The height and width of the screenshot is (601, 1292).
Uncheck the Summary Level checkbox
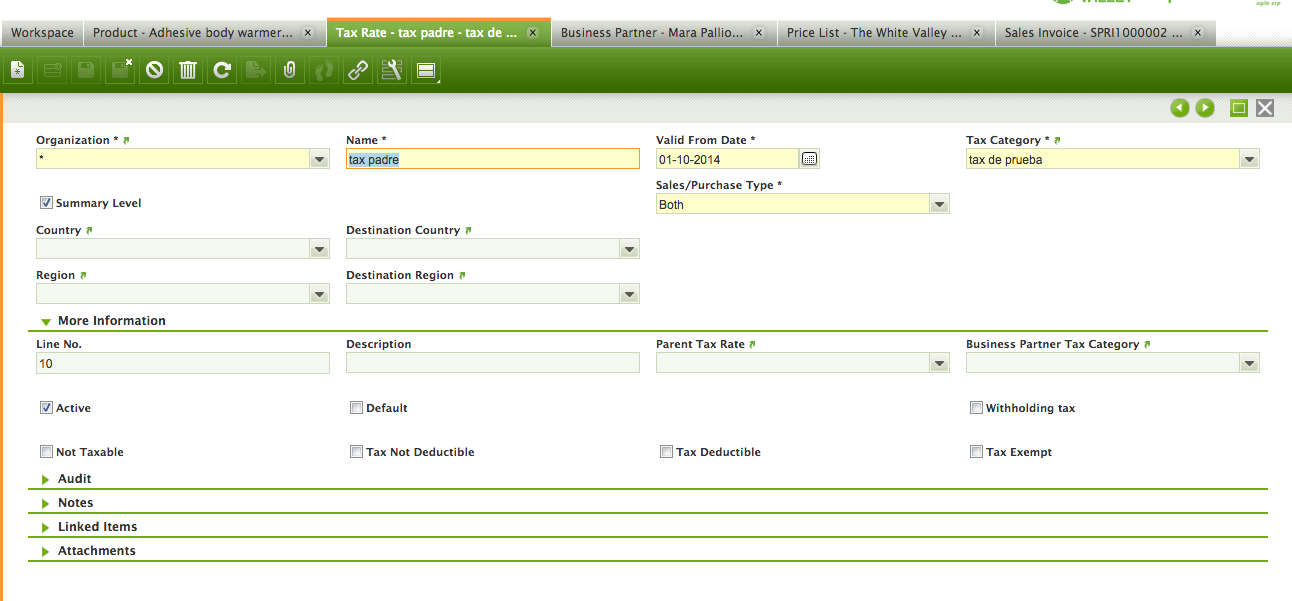point(46,203)
